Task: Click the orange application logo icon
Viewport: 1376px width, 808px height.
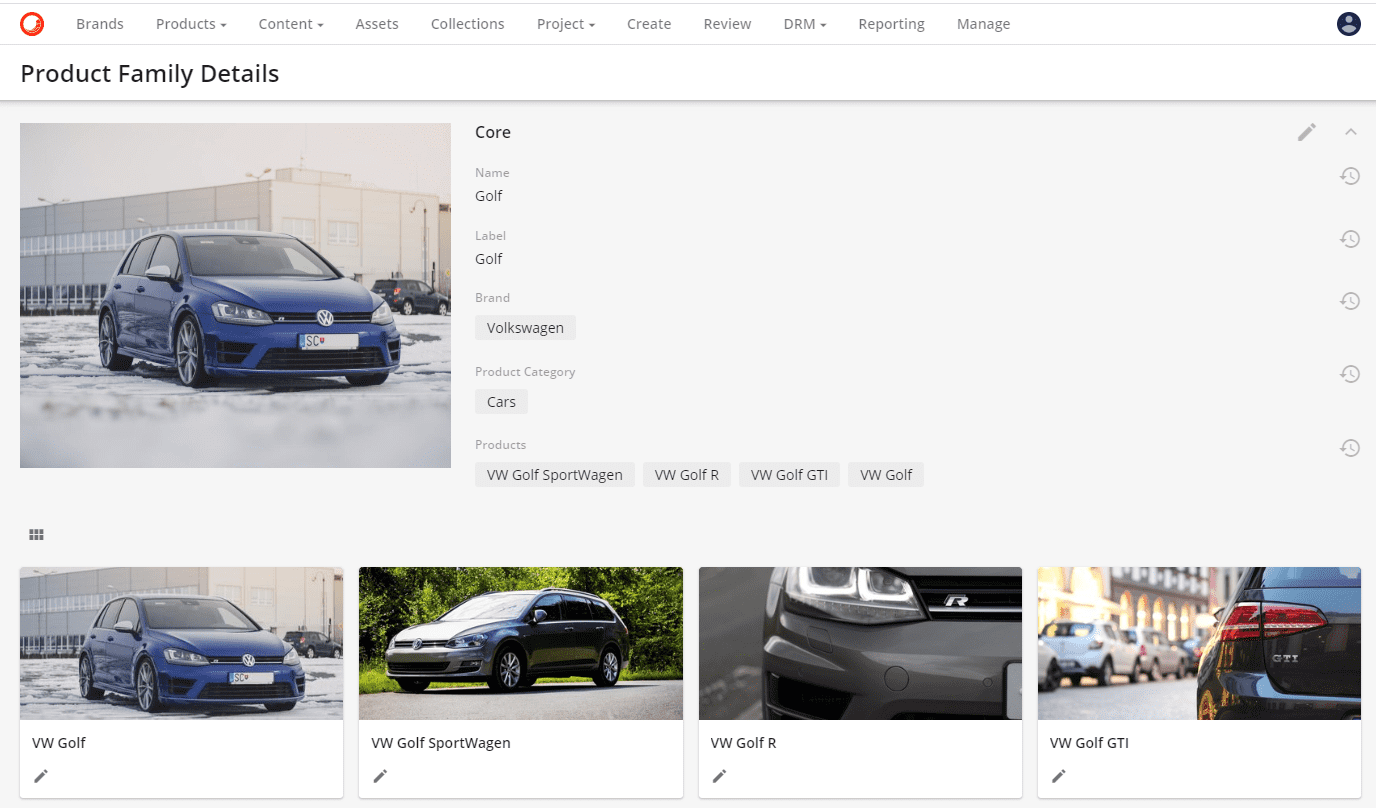Action: coord(32,24)
